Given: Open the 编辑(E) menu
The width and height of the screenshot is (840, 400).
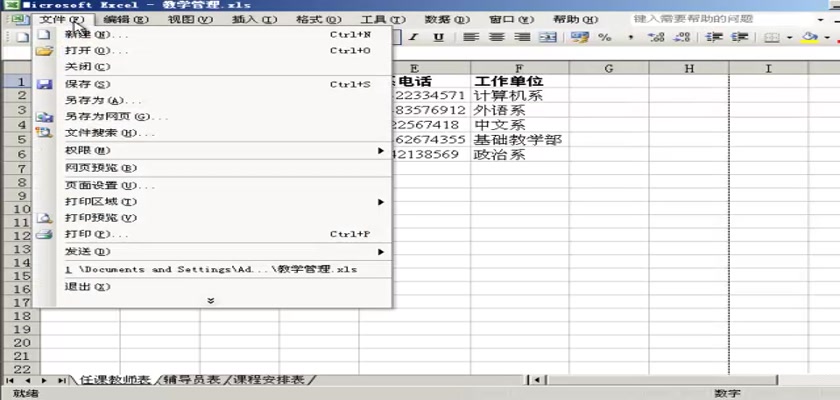Looking at the screenshot, I should (126, 19).
